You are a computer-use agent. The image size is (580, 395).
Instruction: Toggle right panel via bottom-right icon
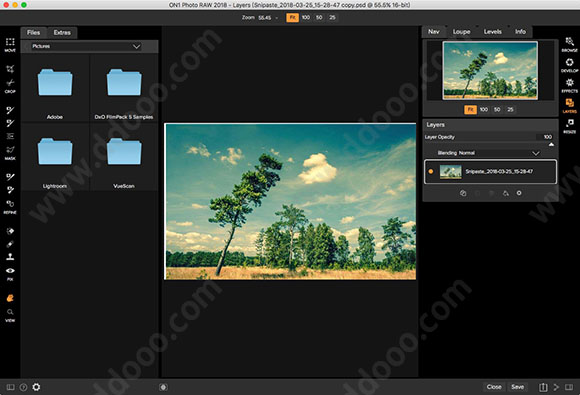pos(569,387)
